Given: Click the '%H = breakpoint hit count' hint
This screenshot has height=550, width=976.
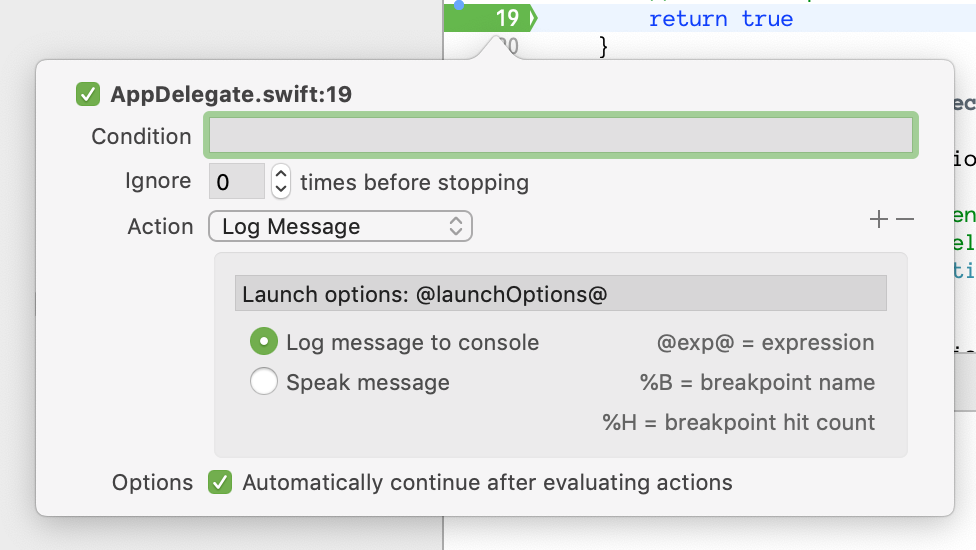Looking at the screenshot, I should tap(738, 422).
